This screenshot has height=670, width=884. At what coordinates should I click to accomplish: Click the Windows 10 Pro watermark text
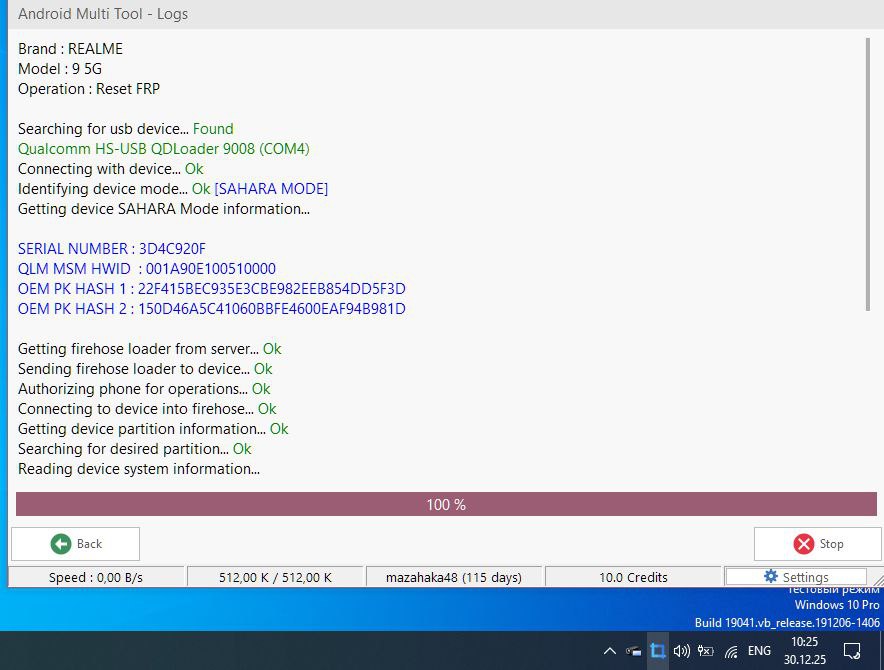tap(837, 605)
